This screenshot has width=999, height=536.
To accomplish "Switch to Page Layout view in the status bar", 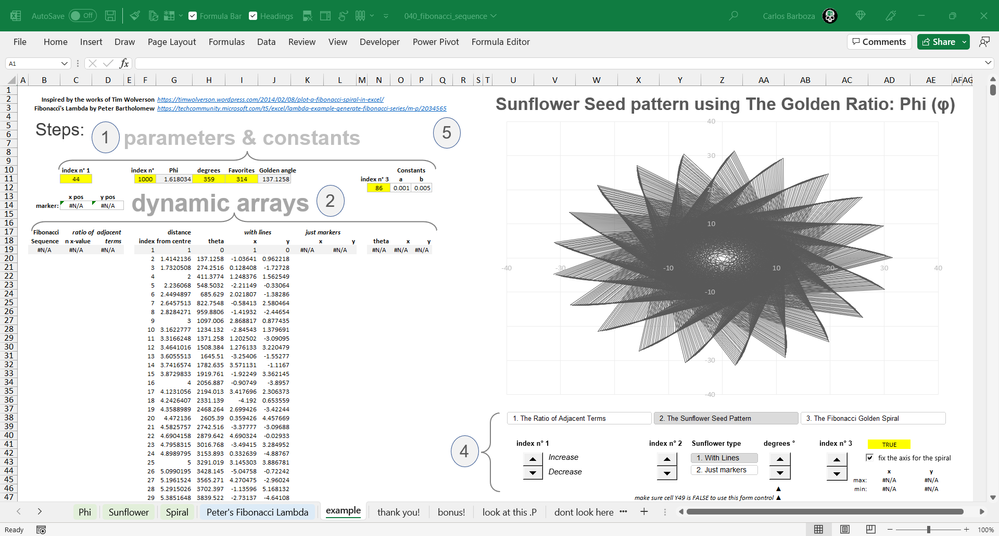I will (845, 530).
